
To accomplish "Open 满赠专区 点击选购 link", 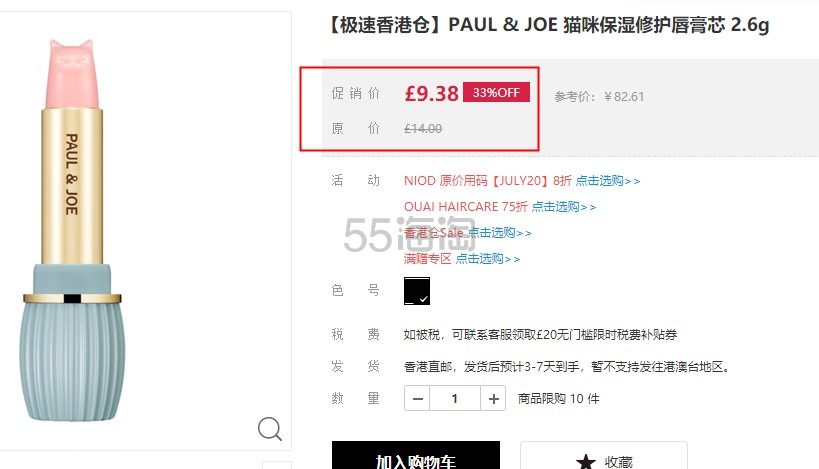I will pos(488,259).
